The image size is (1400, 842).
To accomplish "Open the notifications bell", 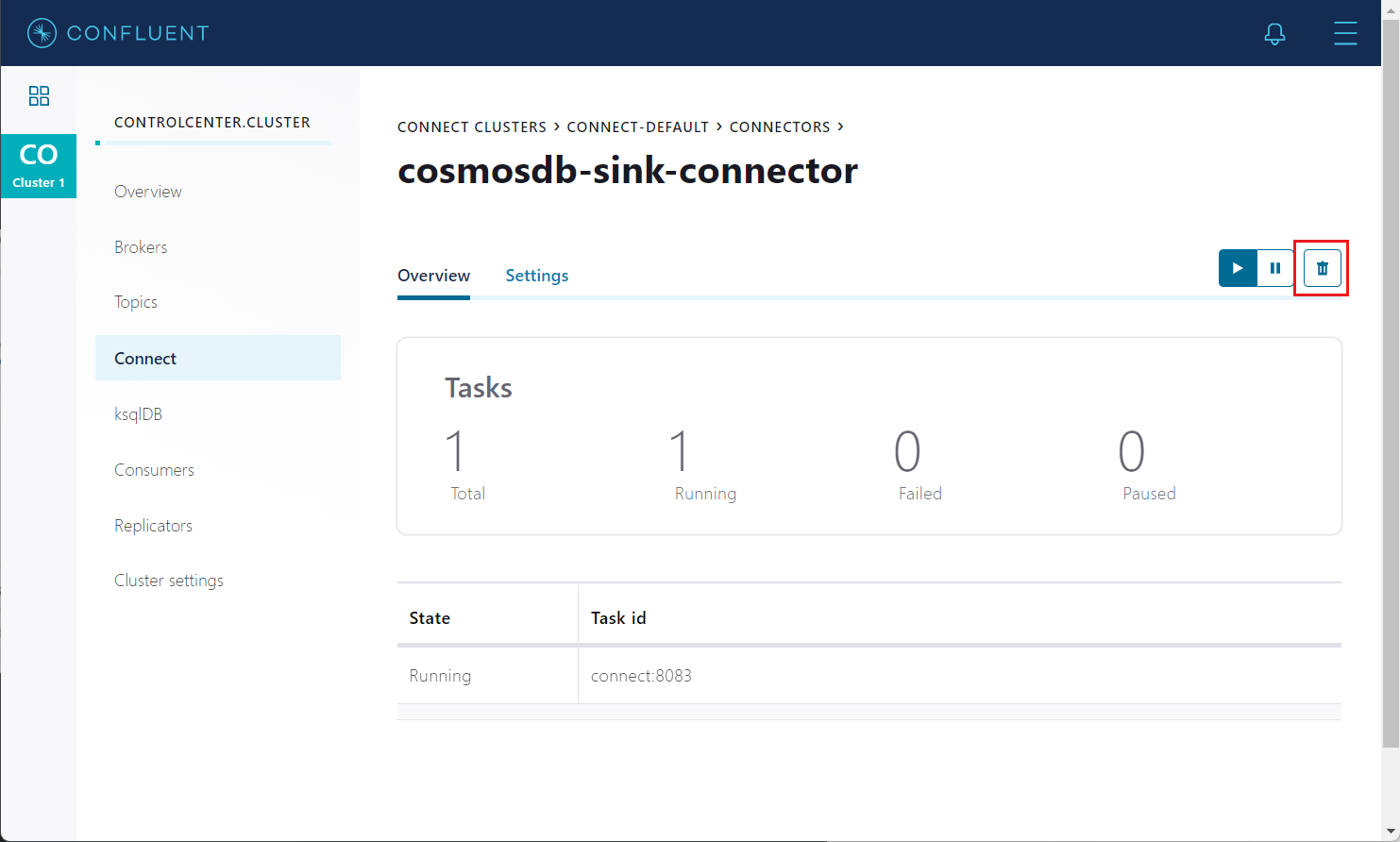I will pyautogui.click(x=1274, y=34).
